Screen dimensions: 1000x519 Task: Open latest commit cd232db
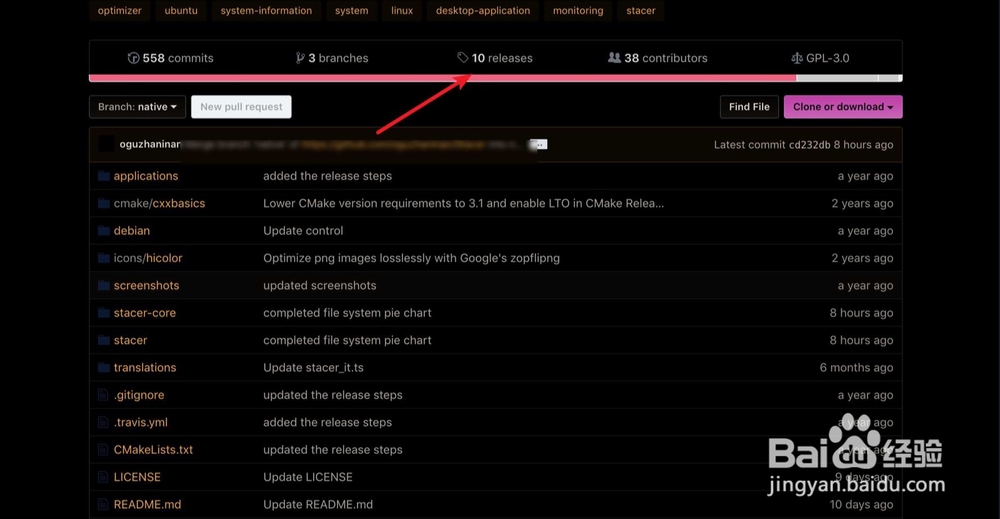[x=809, y=145]
